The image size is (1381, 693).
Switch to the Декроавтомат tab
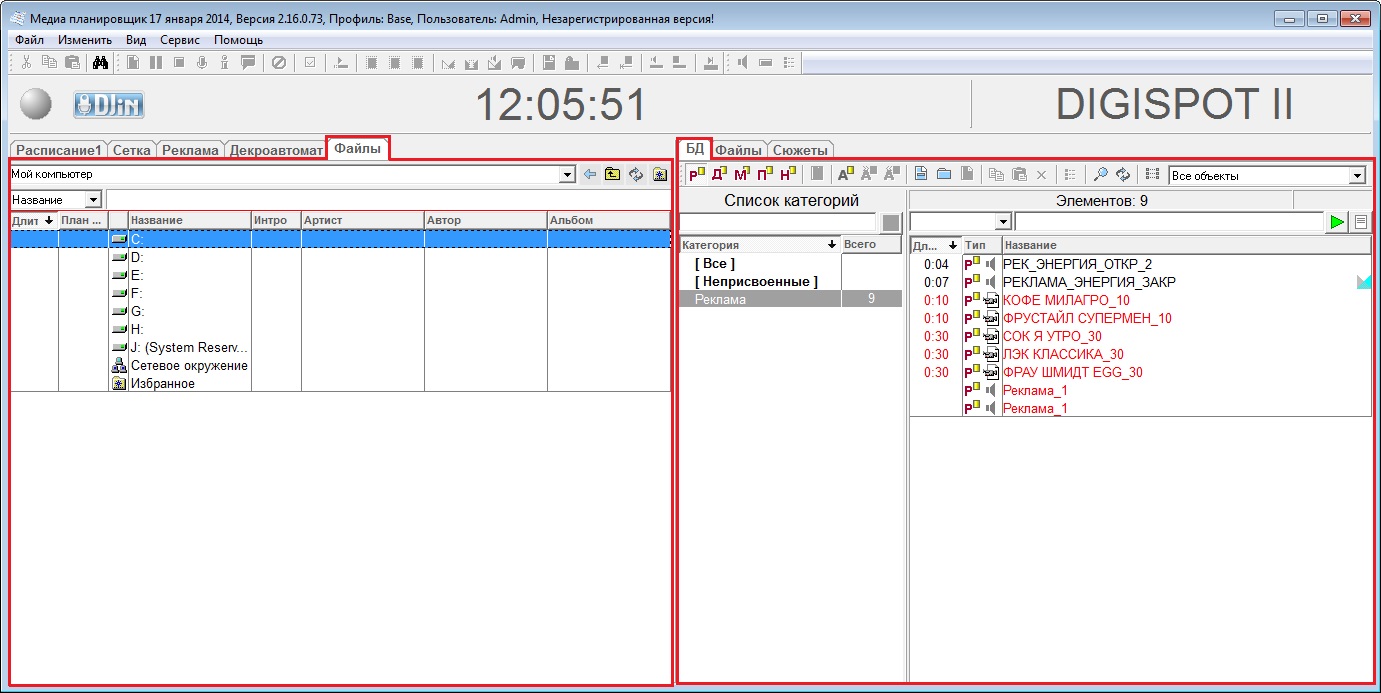276,150
